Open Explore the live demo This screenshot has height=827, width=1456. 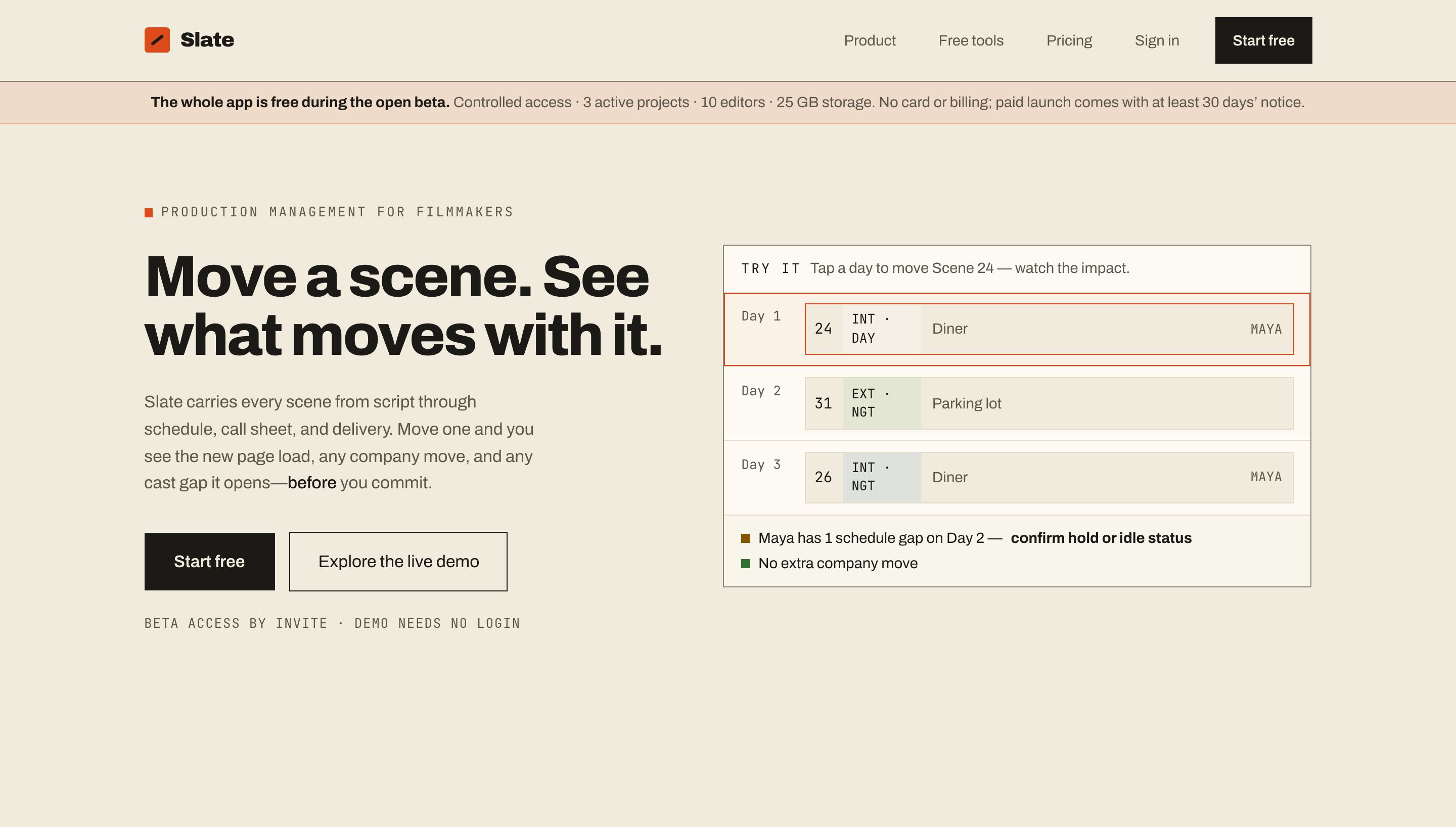tap(398, 561)
